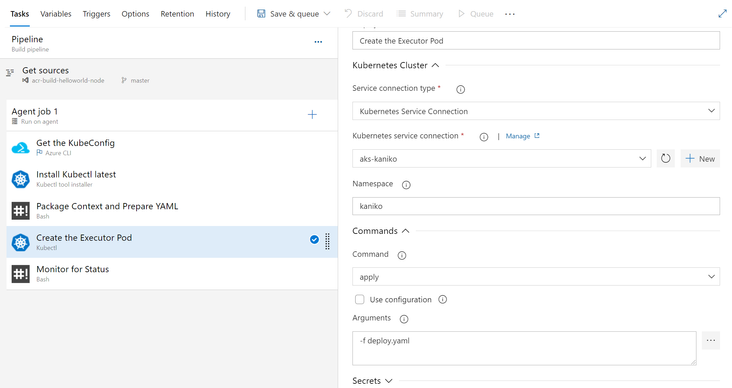
Task: Click info icon next to Command label
Action: point(401,255)
